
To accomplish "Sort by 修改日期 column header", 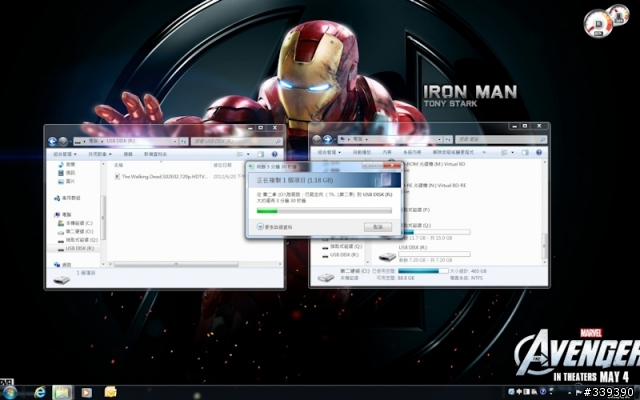I will coord(222,165).
